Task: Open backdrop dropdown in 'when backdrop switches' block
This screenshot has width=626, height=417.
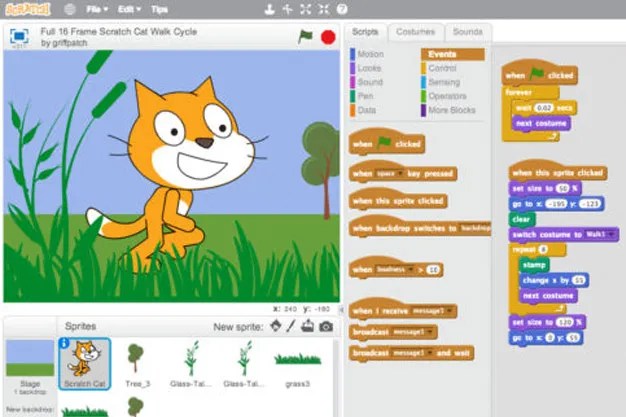Action: point(474,228)
